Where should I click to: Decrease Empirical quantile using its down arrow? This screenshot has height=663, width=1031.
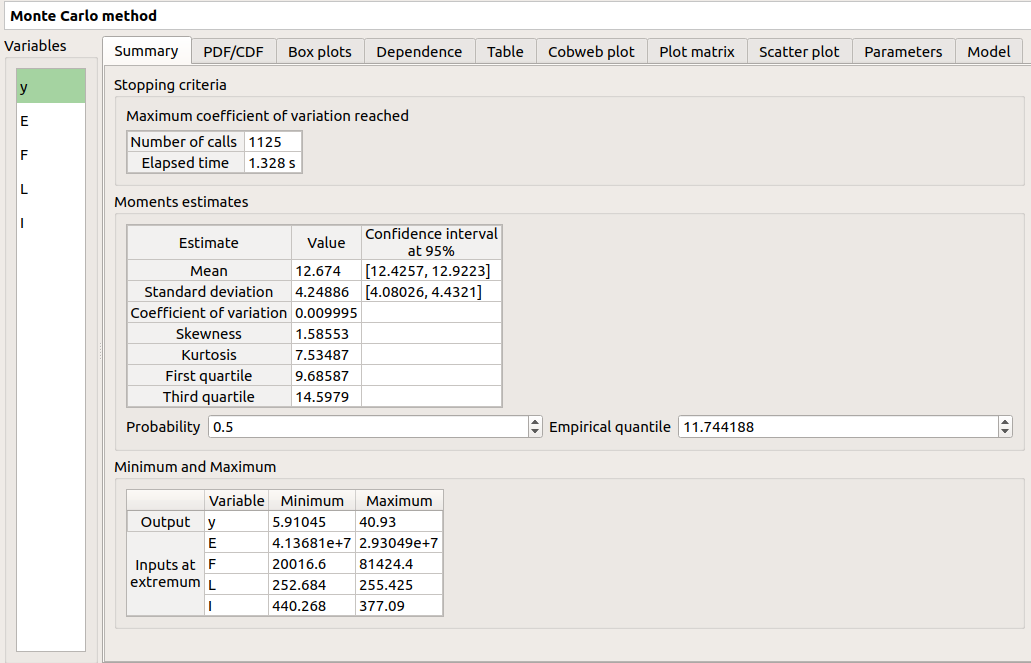1005,431
